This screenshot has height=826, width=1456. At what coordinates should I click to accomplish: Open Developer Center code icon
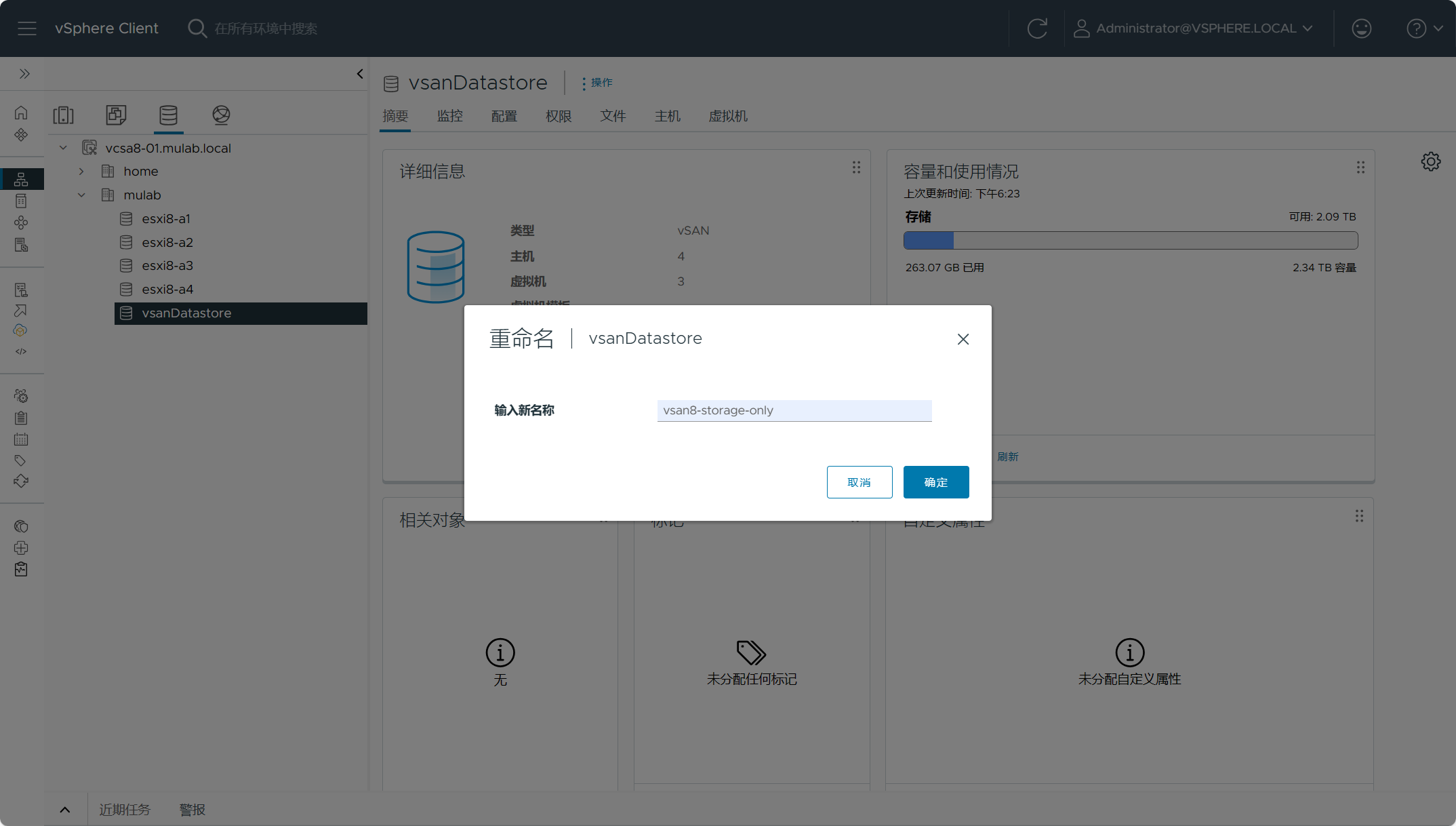[x=21, y=351]
